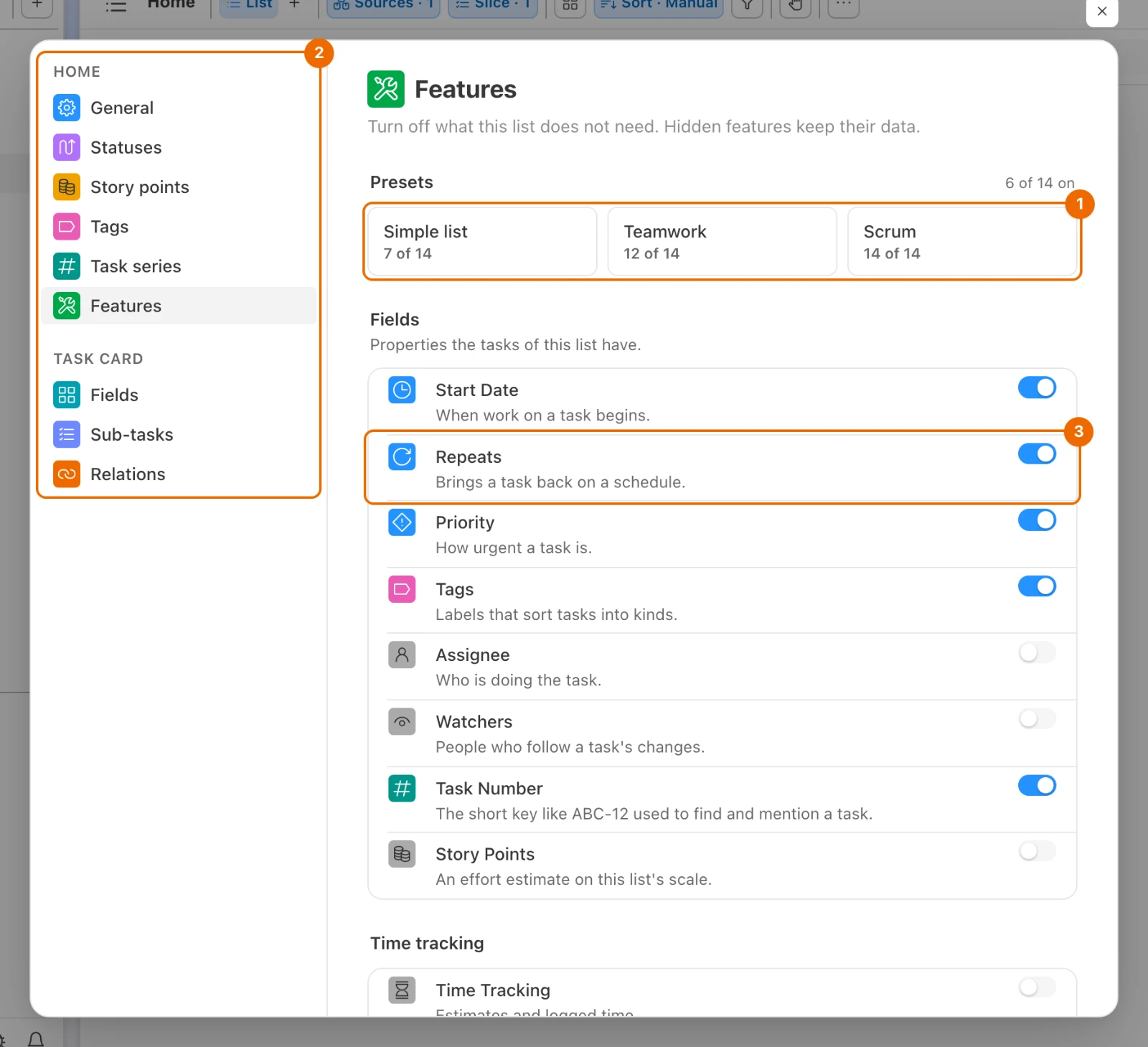Enable the Story Points toggle

pyautogui.click(x=1037, y=851)
